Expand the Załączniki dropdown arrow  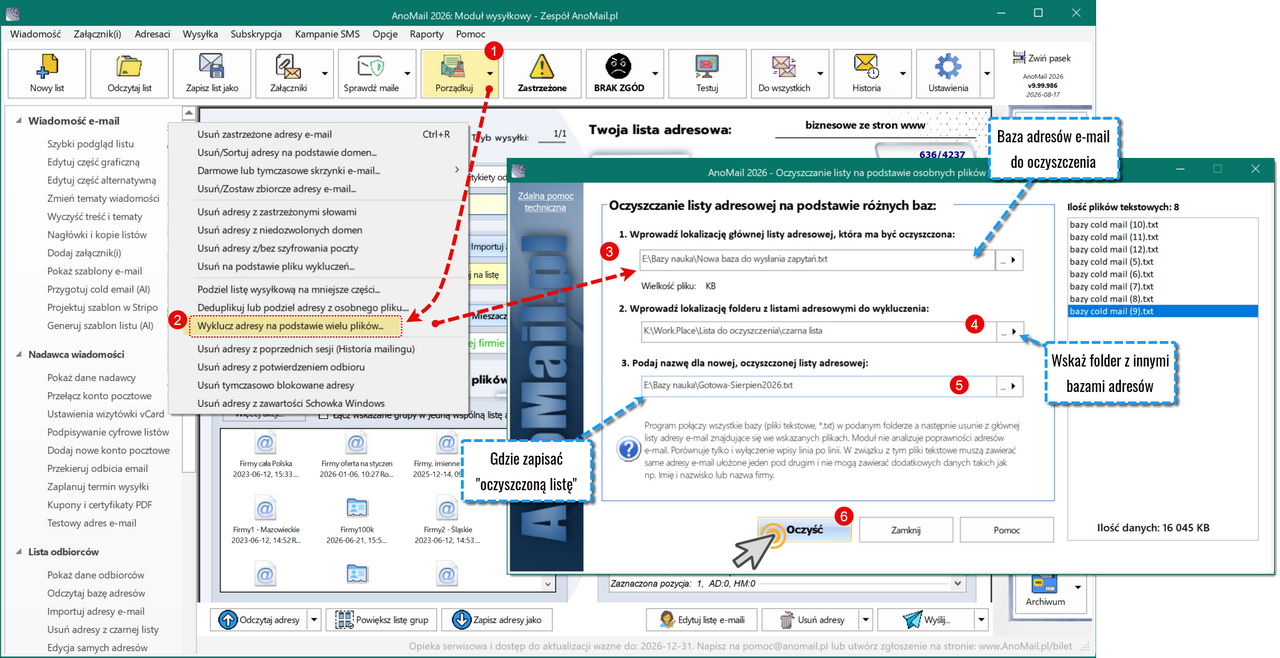(x=325, y=73)
